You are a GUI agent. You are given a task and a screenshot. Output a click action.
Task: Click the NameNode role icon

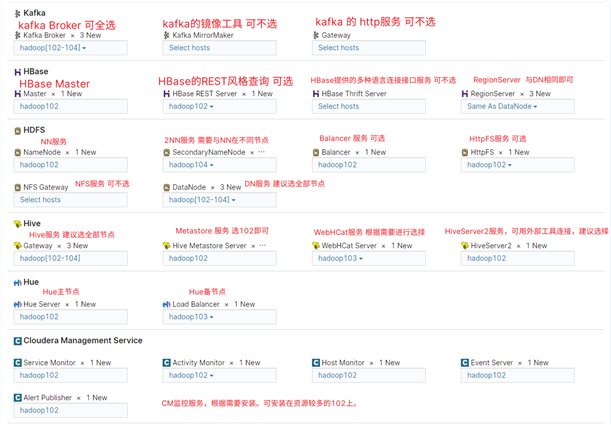click(18, 153)
